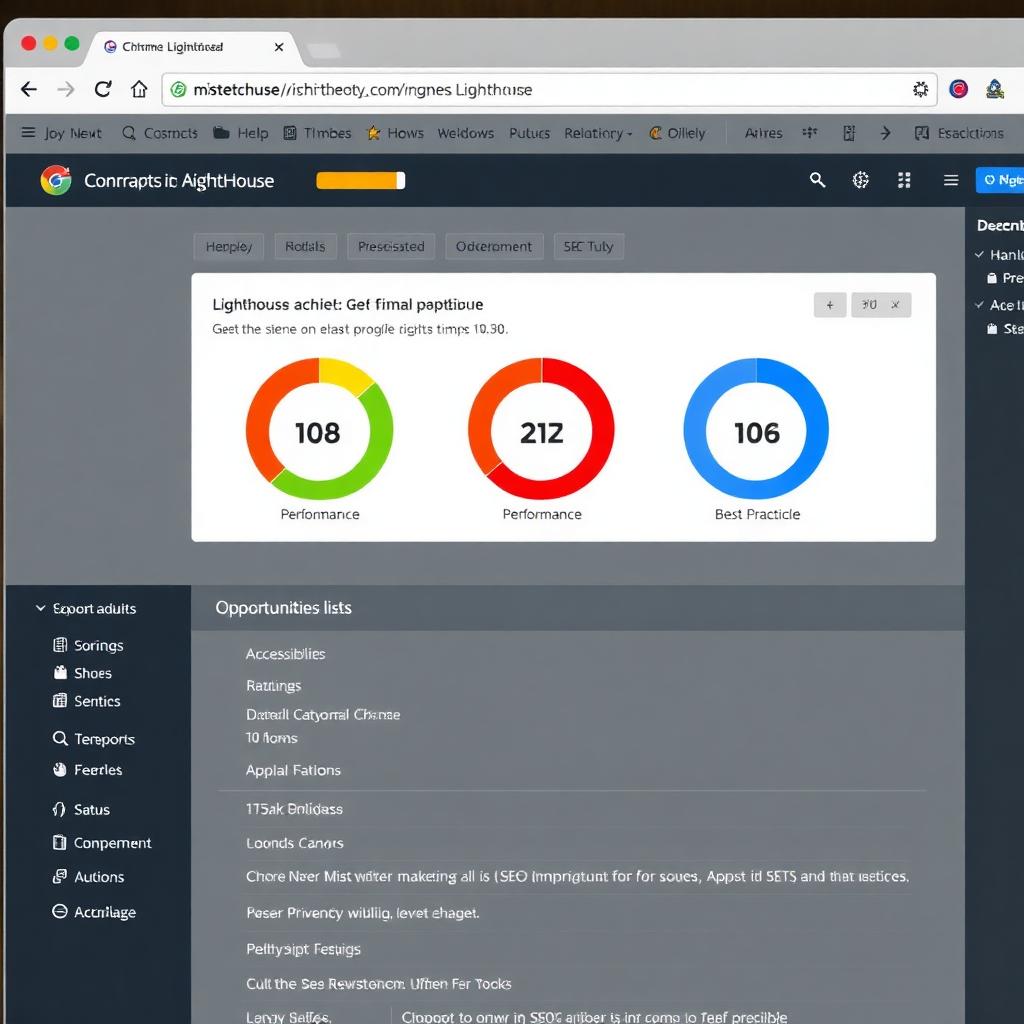Reload the page with the refresh icon
The image size is (1024, 1024).
[103, 89]
